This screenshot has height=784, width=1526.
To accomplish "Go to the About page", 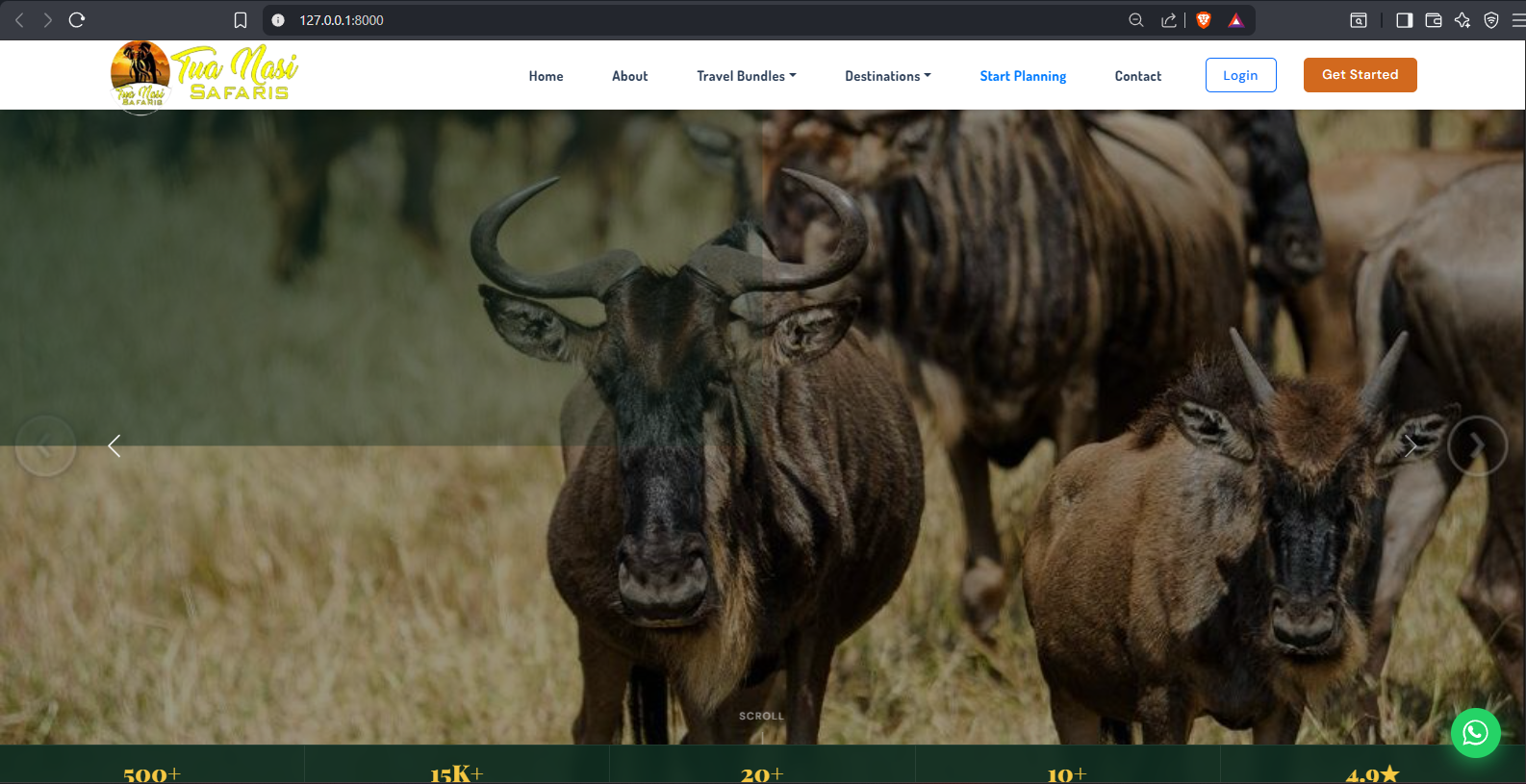I will 629,76.
